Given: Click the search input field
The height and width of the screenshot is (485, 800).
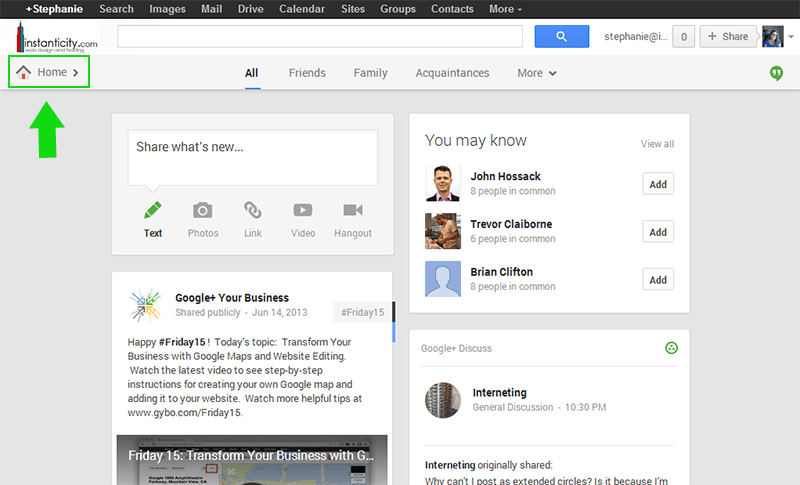Looking at the screenshot, I should [x=320, y=36].
